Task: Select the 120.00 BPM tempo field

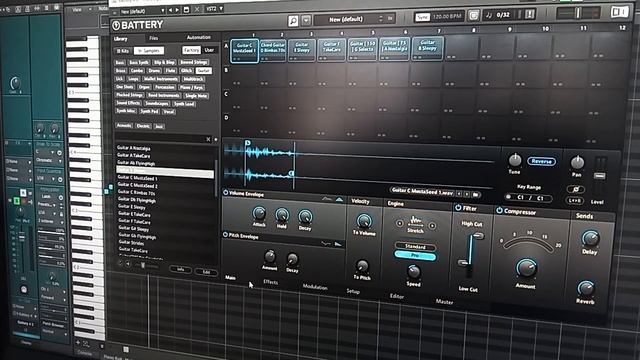Action: [x=446, y=17]
